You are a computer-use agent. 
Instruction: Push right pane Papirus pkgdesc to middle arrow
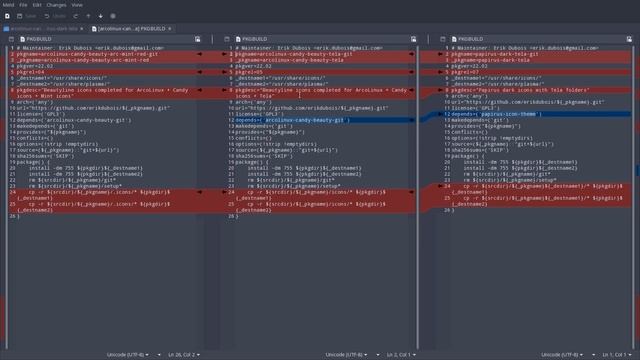440,90
